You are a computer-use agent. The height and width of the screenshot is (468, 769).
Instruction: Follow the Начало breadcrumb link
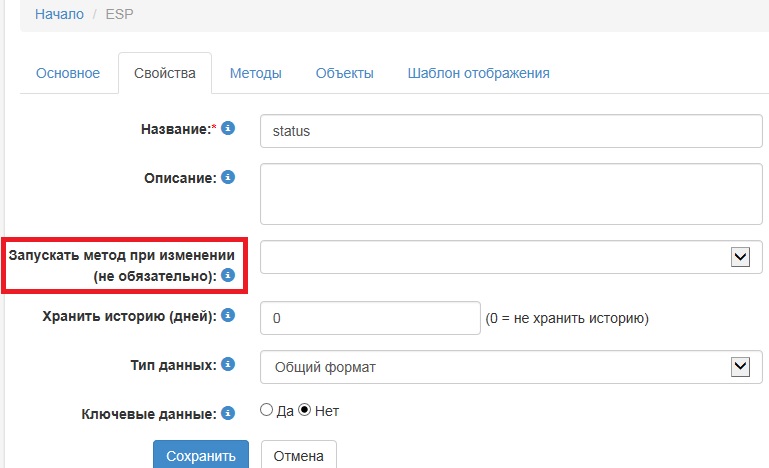click(59, 14)
